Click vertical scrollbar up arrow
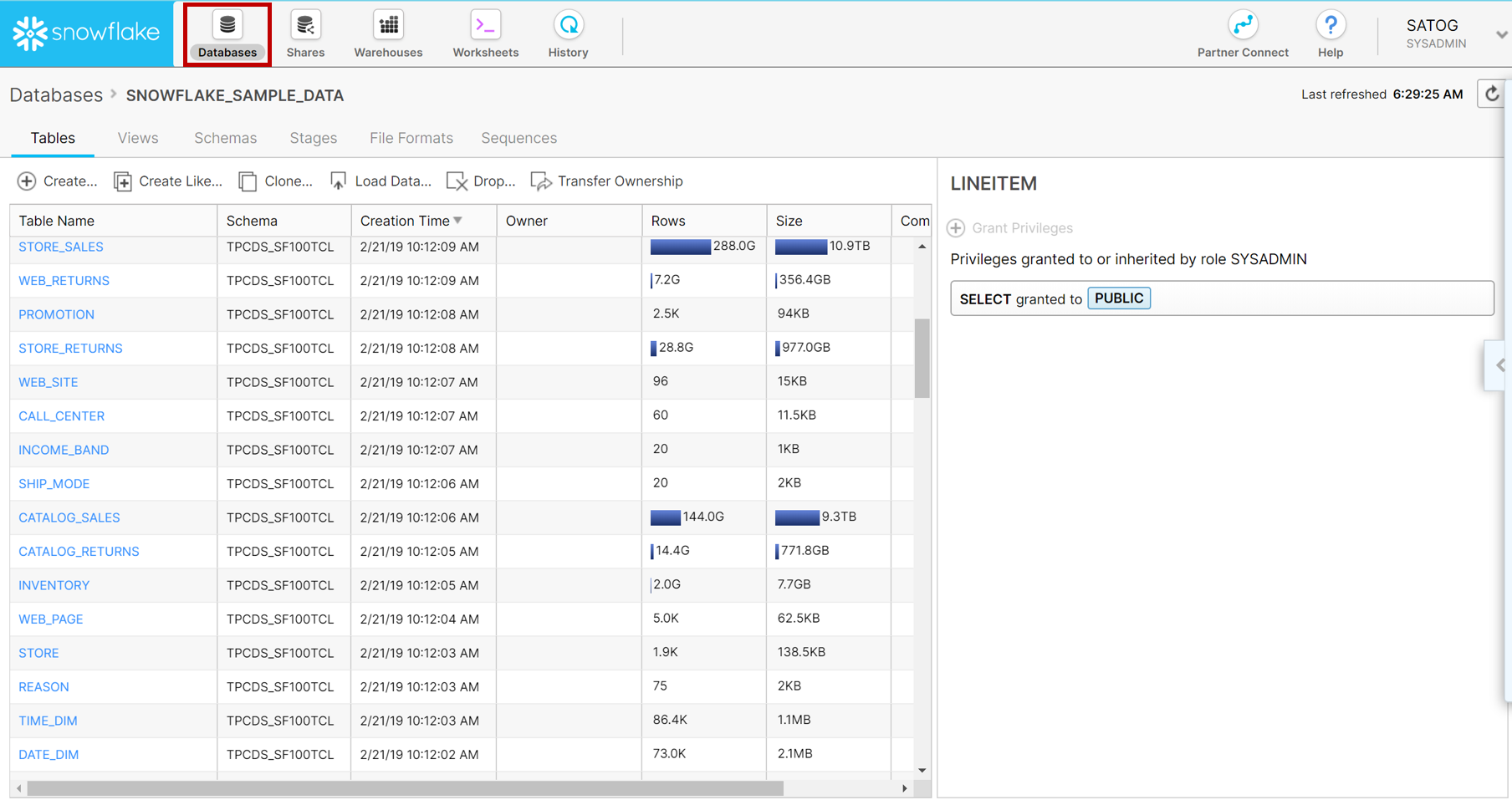Viewport: 1512px width, 800px height. click(922, 247)
